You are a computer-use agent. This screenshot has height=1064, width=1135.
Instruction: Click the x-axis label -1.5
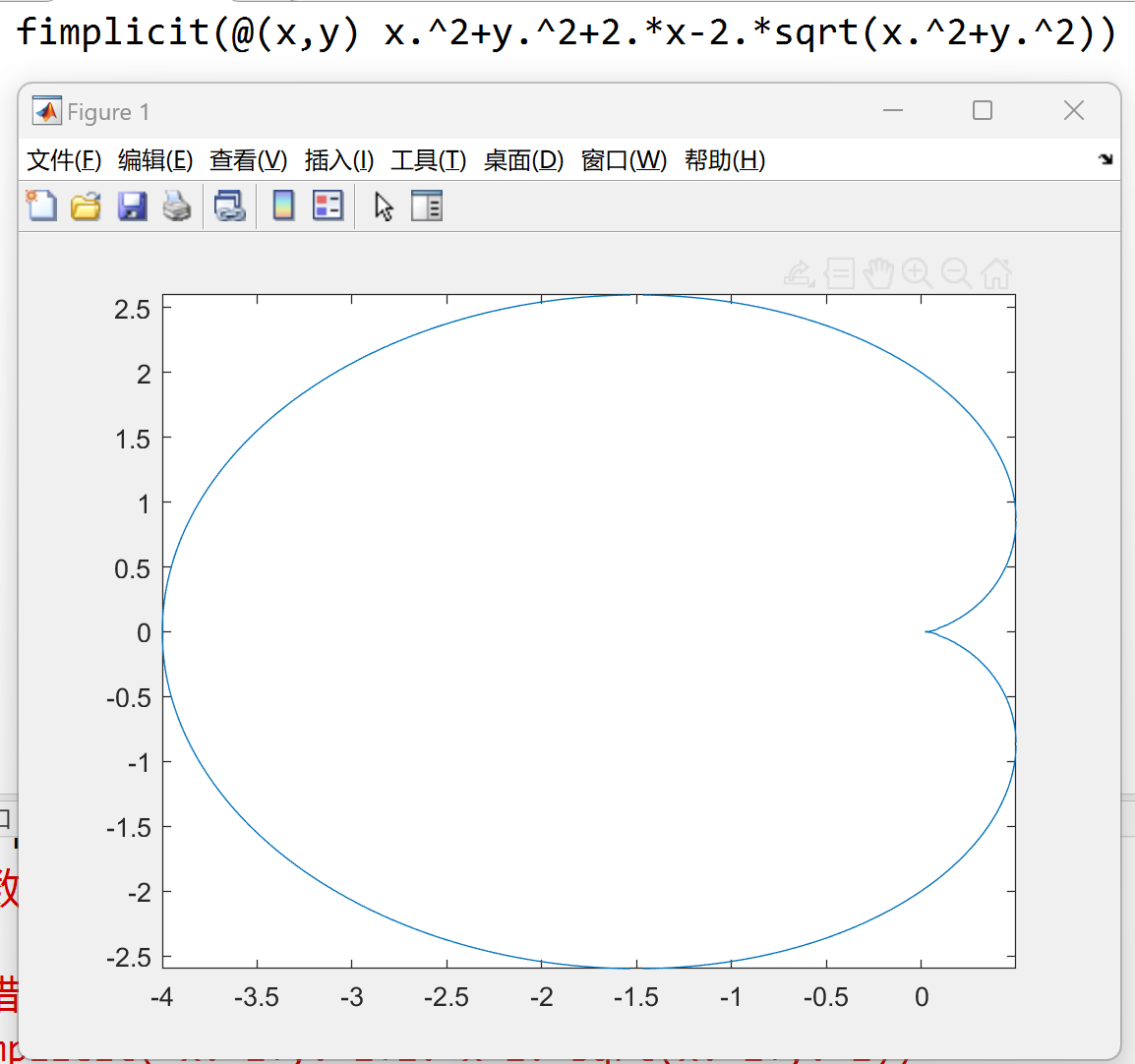point(636,997)
